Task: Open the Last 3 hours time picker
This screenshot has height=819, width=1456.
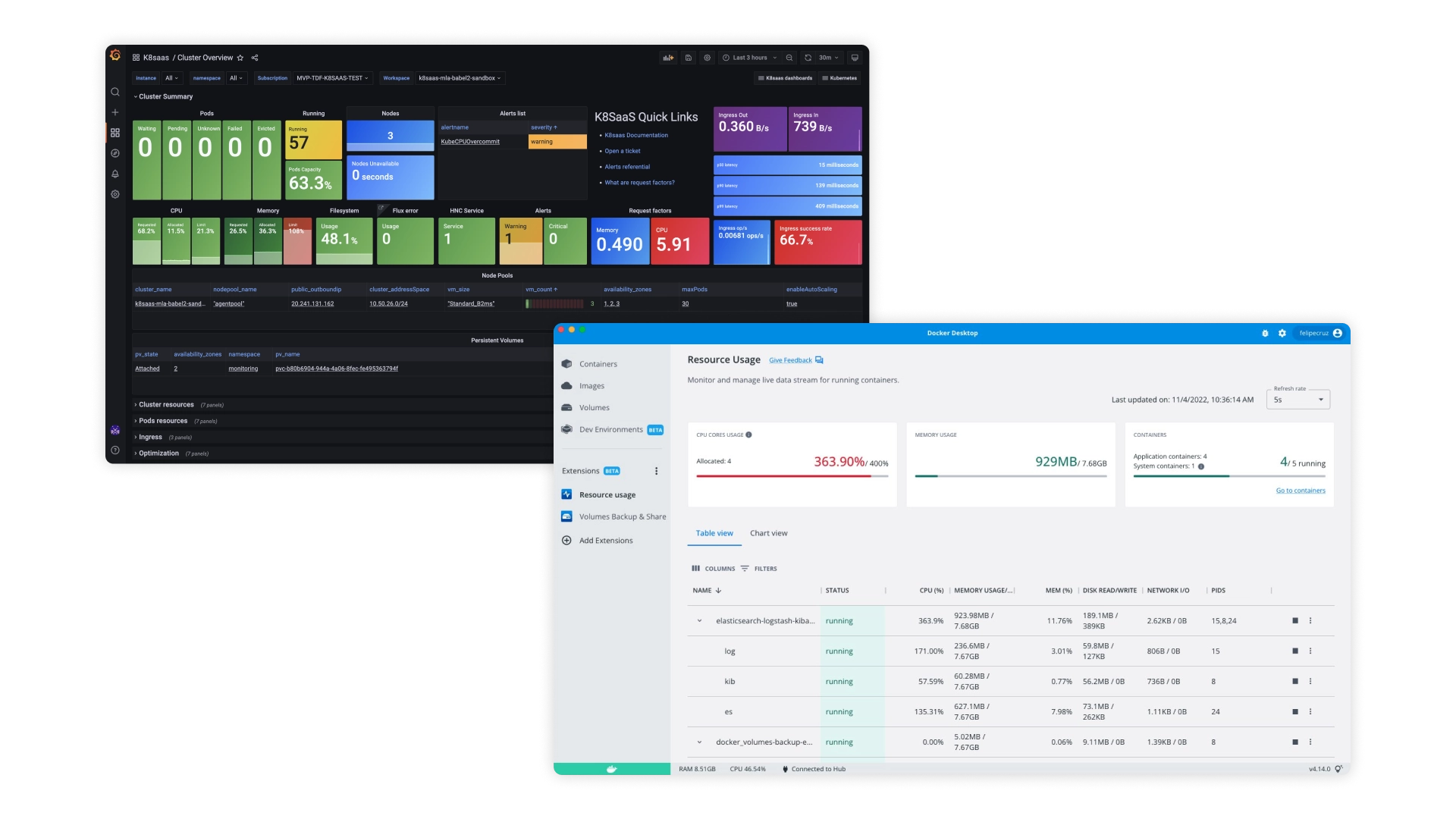Action: point(749,58)
